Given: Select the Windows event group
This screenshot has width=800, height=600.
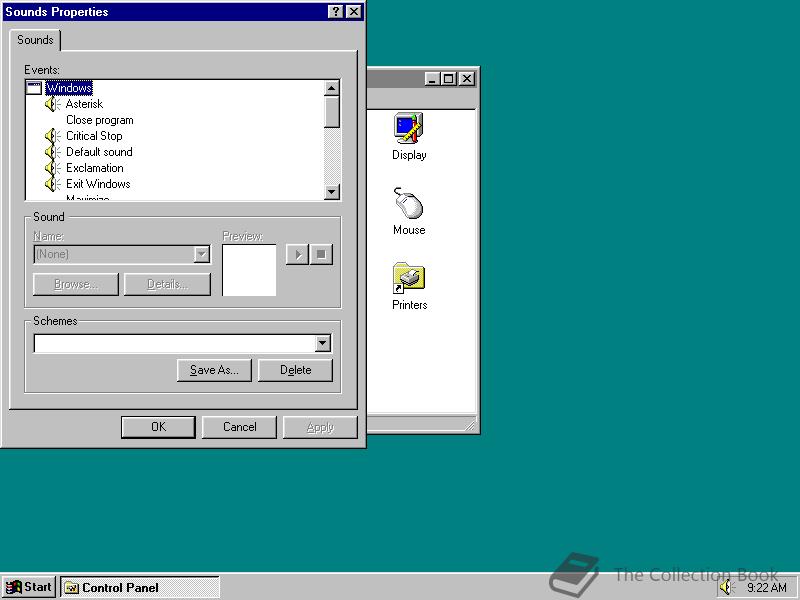Looking at the screenshot, I should click(69, 88).
